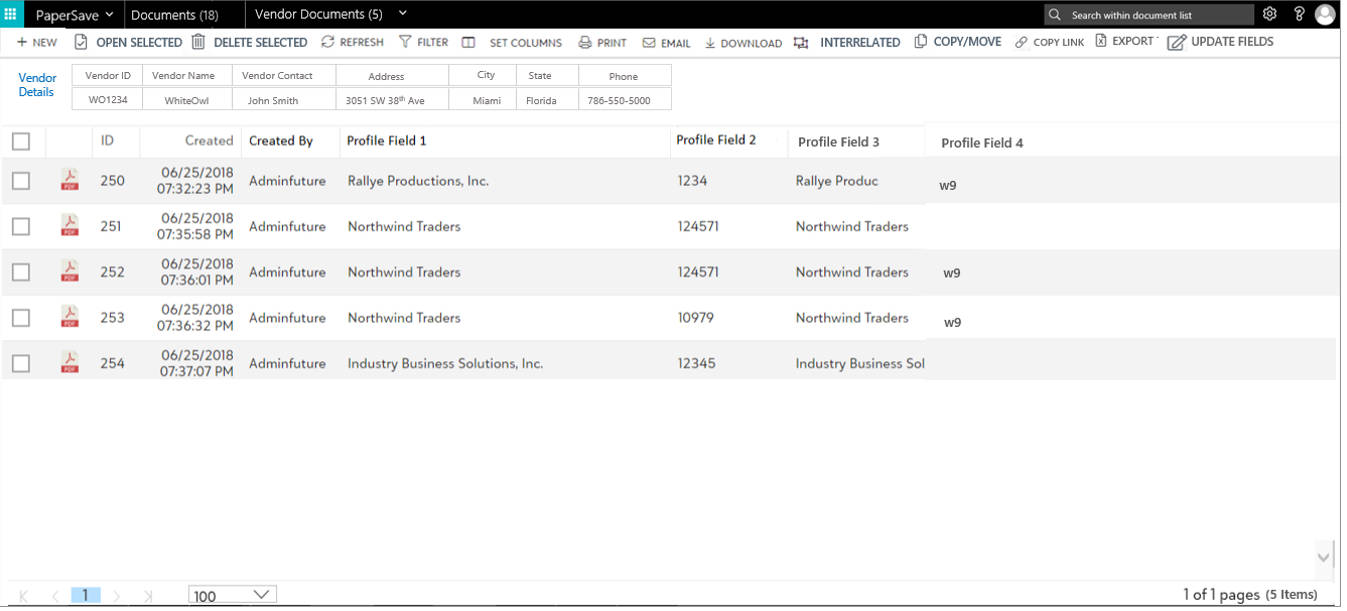This screenshot has height=611, width=1347.
Task: Open the page size 100 dropdown
Action: (232, 595)
